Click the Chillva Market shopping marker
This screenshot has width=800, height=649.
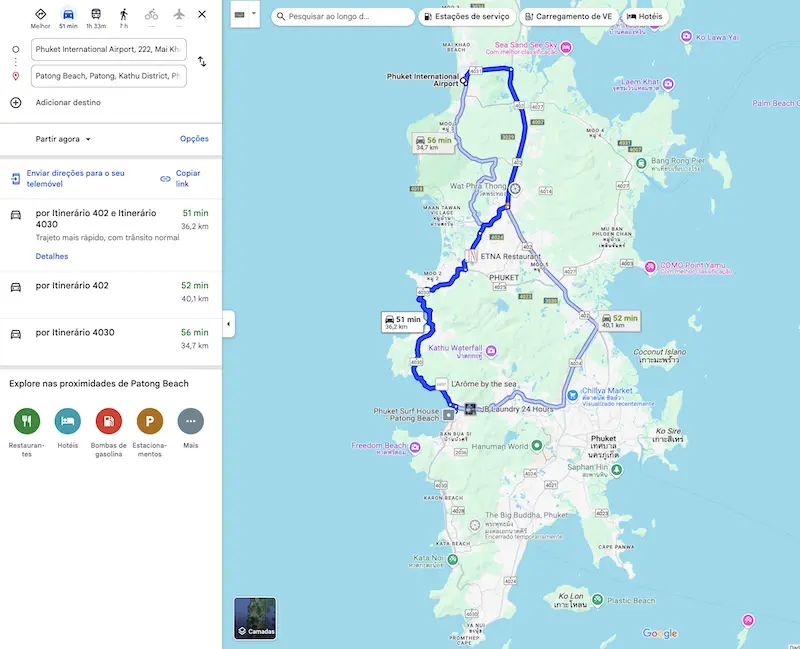(x=573, y=395)
